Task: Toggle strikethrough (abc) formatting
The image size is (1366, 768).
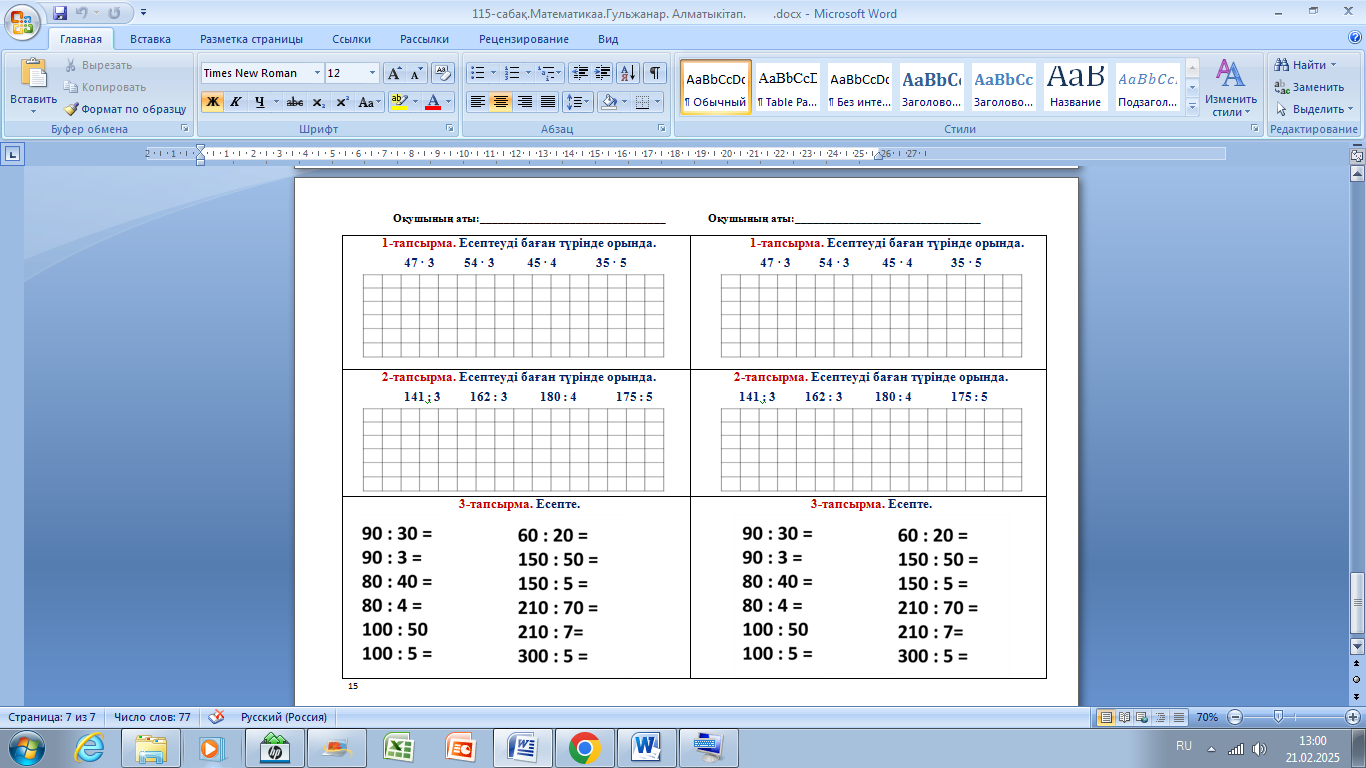Action: 295,102
